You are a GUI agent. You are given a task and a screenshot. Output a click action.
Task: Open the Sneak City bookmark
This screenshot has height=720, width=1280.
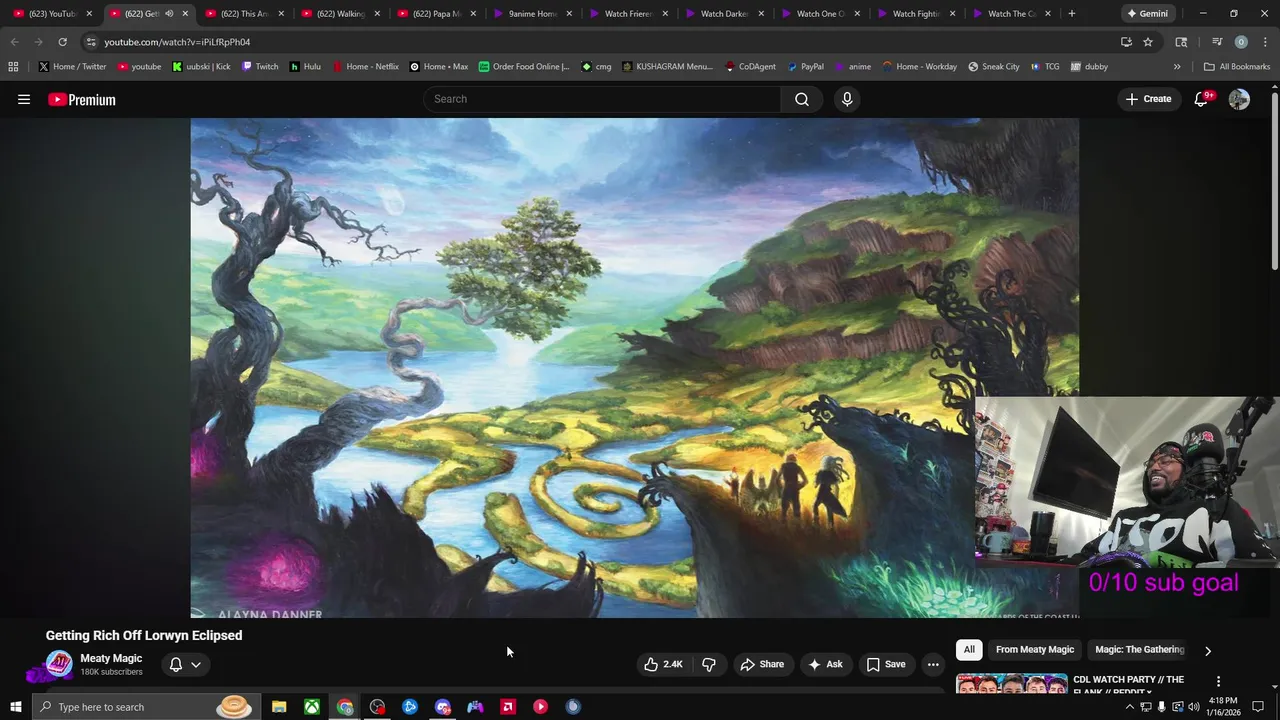tap(994, 66)
